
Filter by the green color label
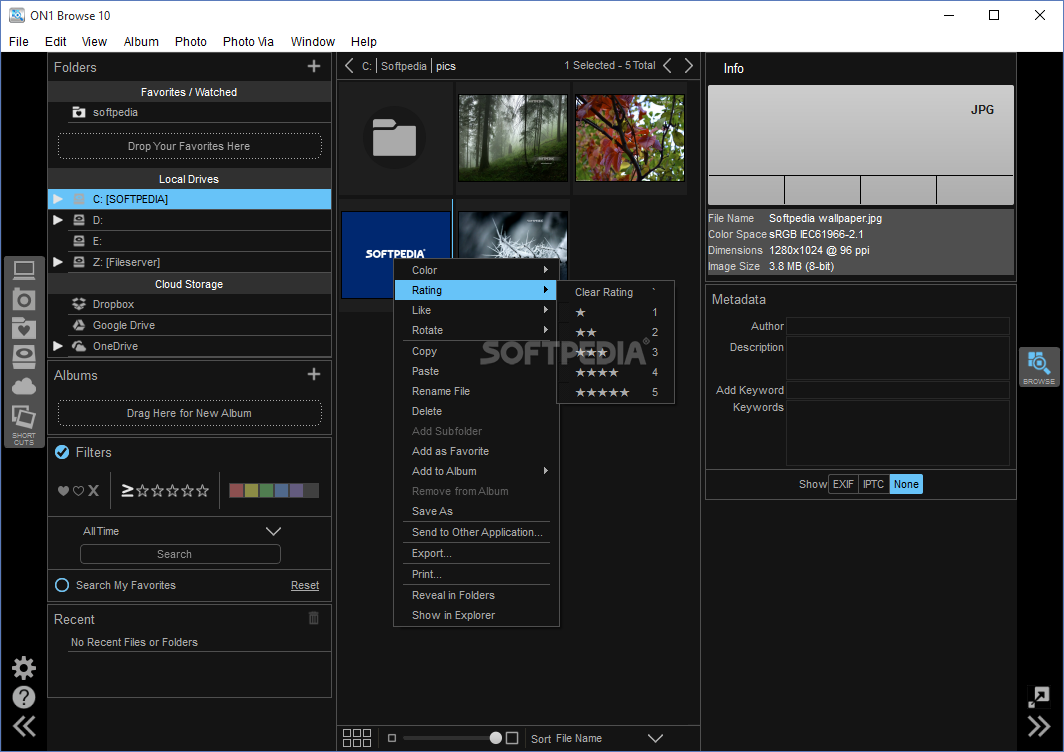coord(267,491)
